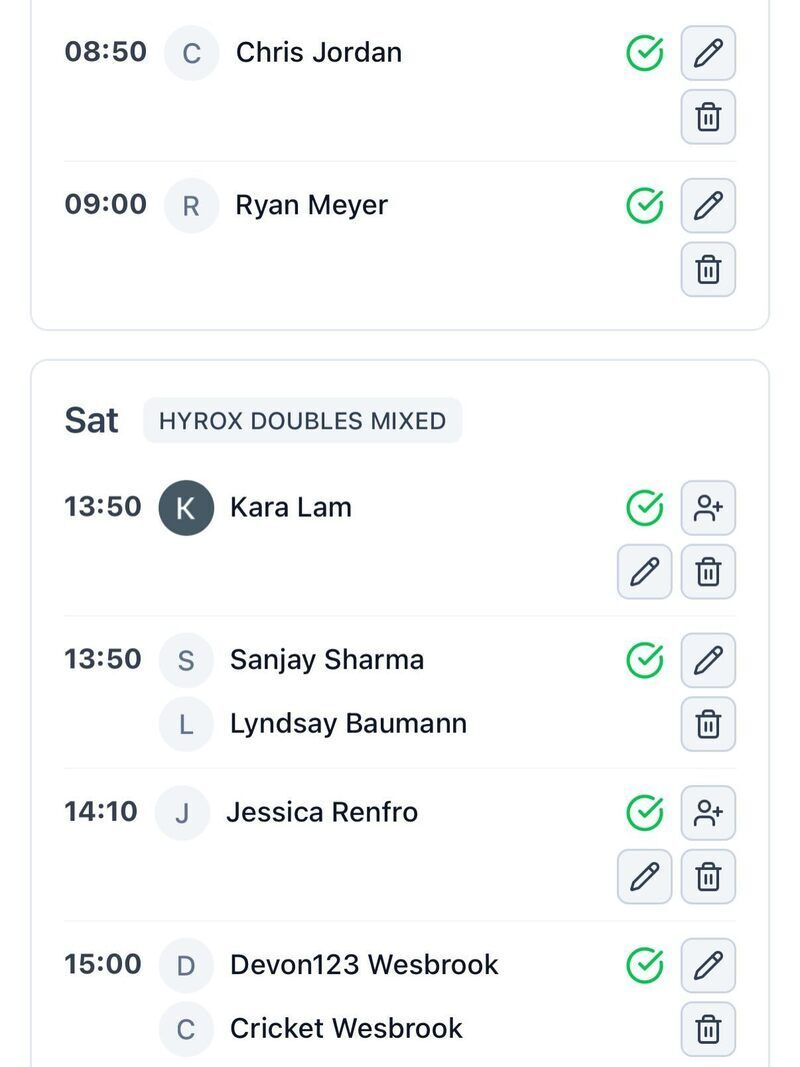800x1067 pixels.
Task: Delete Kara Lam's 13:50 entry
Action: tap(708, 572)
